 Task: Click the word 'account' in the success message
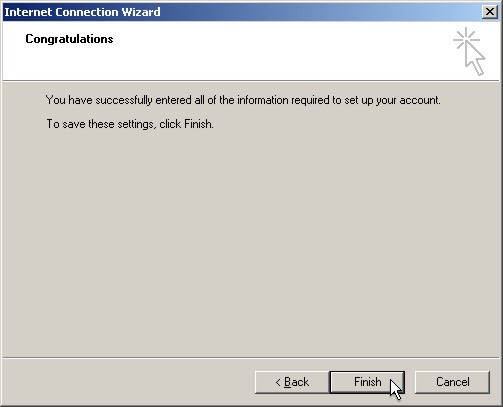click(420, 100)
